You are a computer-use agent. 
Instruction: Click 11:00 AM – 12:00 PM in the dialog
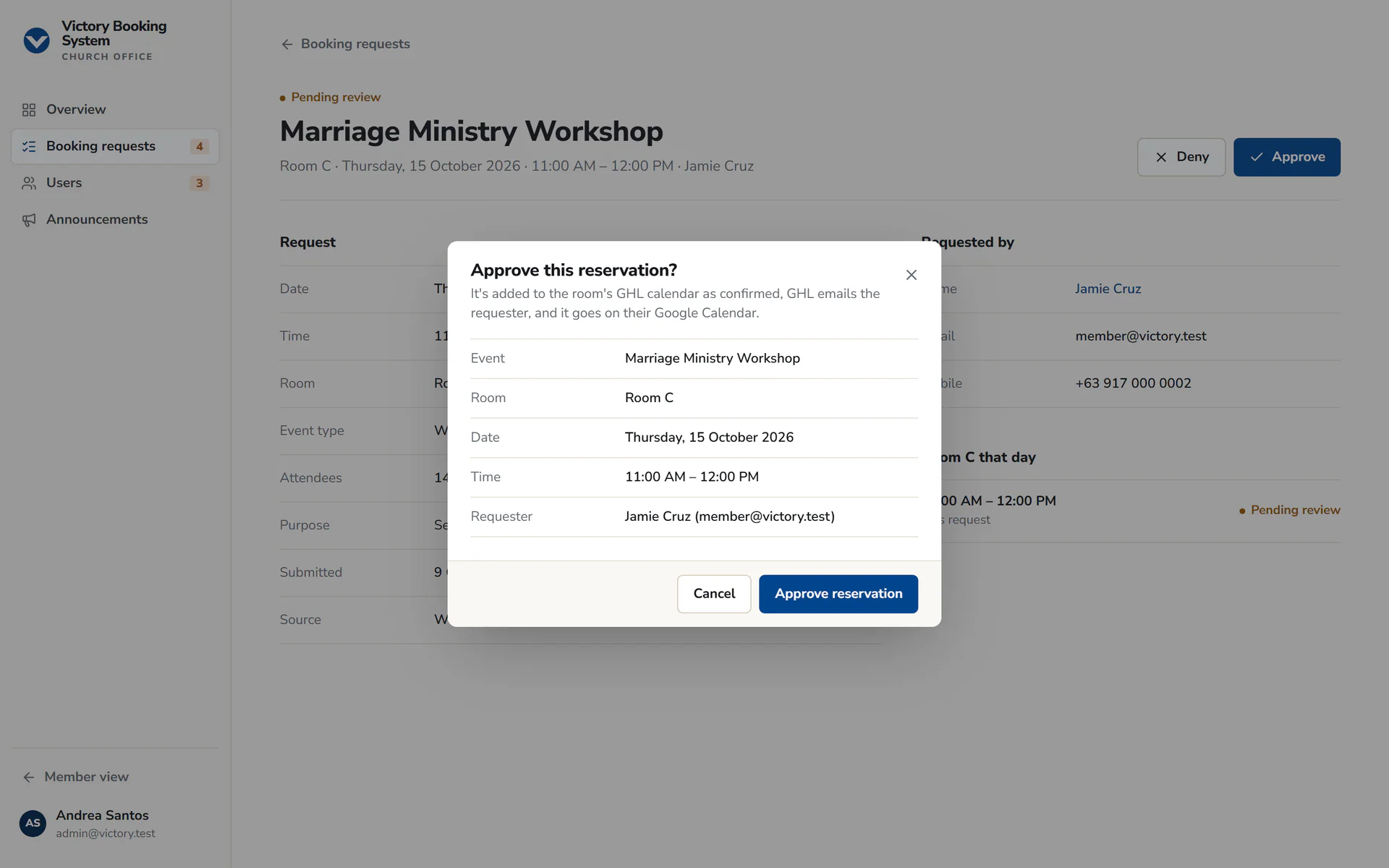[692, 477]
